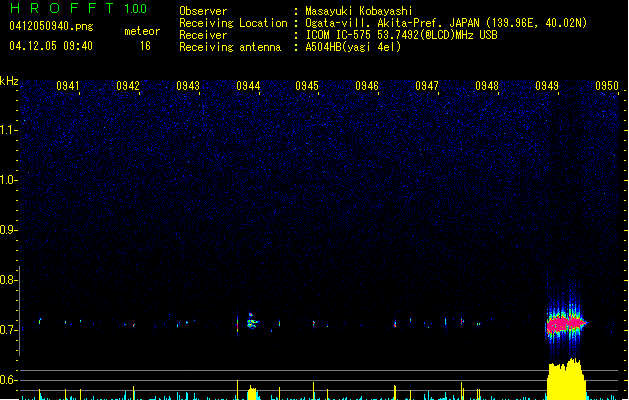Click the 1.0 kHz axis label
This screenshot has height=400, width=629.
coord(8,180)
